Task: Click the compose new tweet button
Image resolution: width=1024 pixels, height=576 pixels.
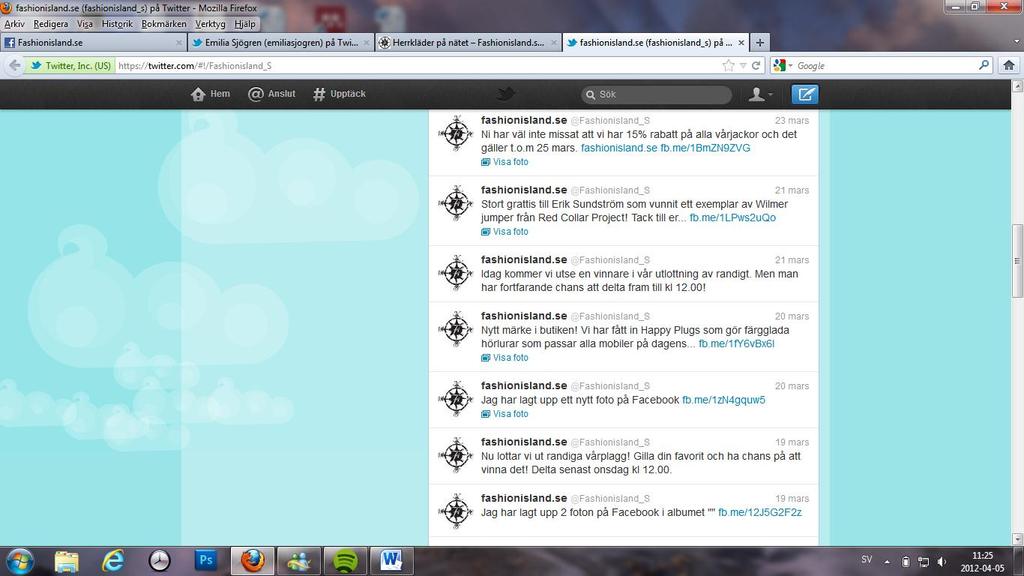Action: (x=805, y=94)
